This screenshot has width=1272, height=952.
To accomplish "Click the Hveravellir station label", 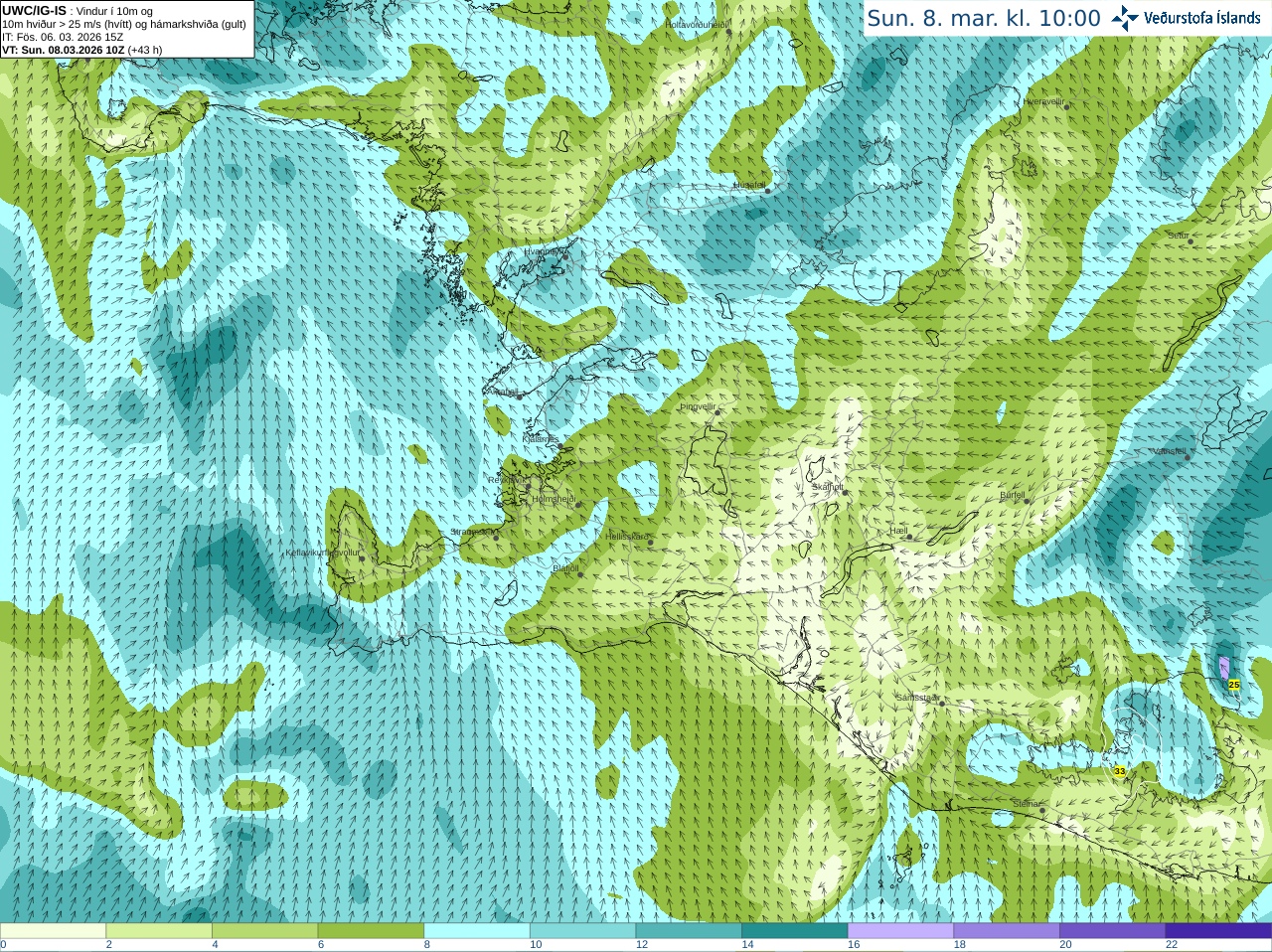I will click(1043, 101).
